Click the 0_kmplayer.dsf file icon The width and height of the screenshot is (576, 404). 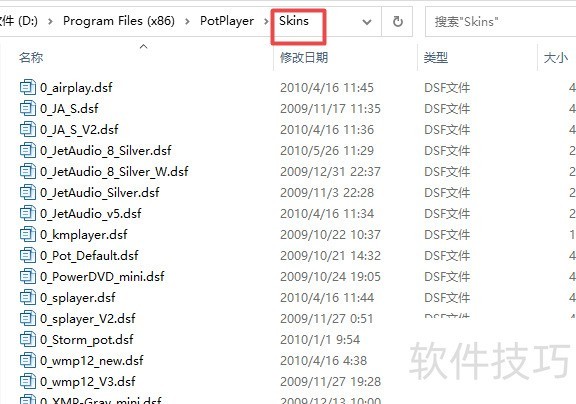tap(28, 234)
